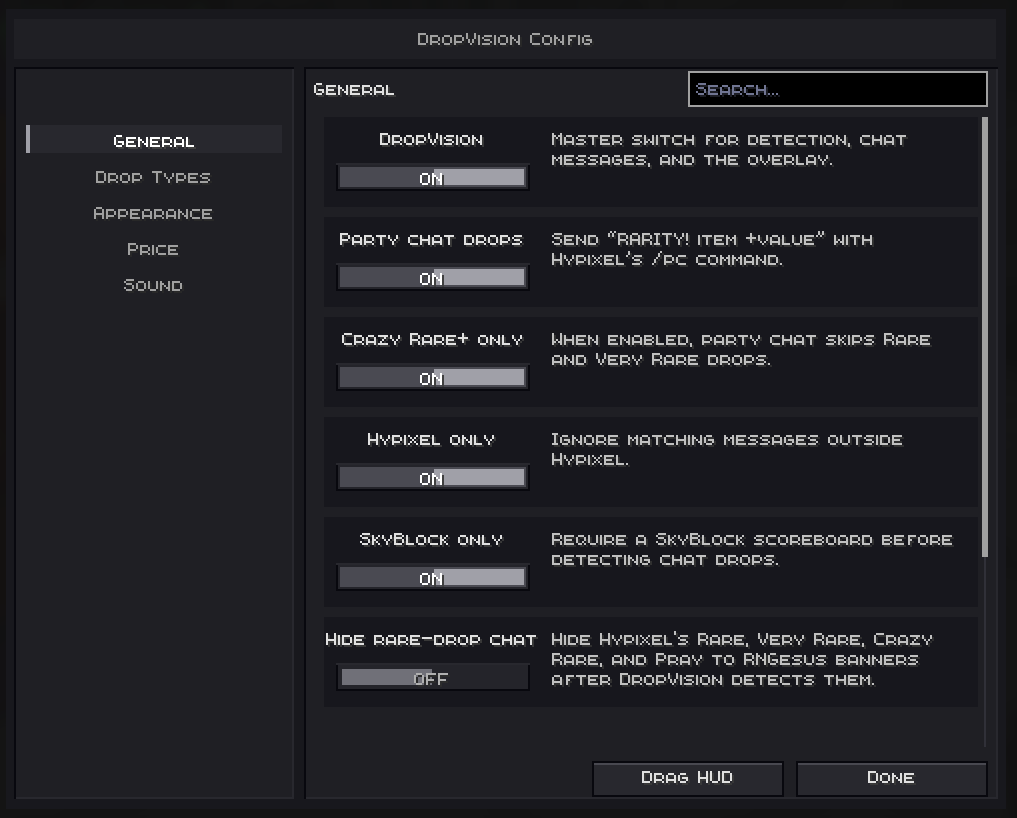Click the Party chat drops label
1017x818 pixels.
pyautogui.click(x=431, y=240)
